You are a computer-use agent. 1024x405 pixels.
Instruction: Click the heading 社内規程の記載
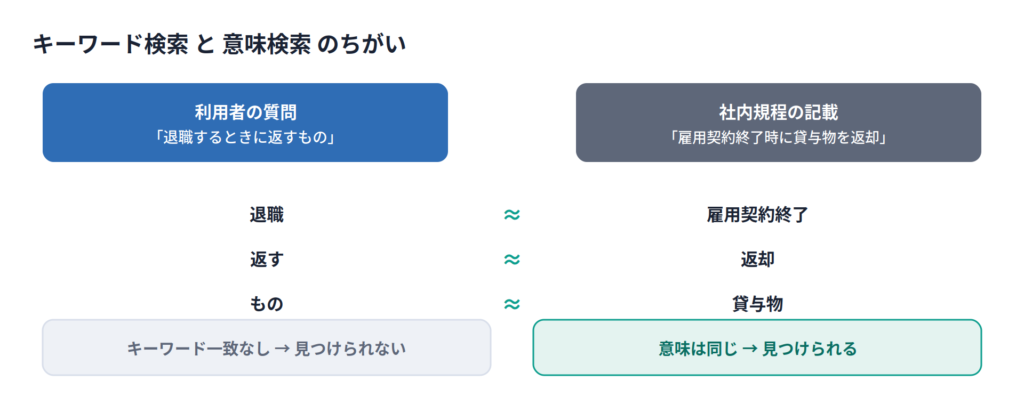(778, 112)
